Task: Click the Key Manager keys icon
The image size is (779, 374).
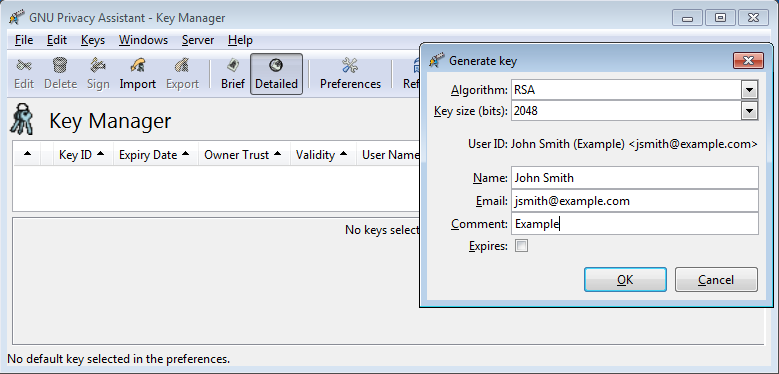Action: [x=21, y=119]
